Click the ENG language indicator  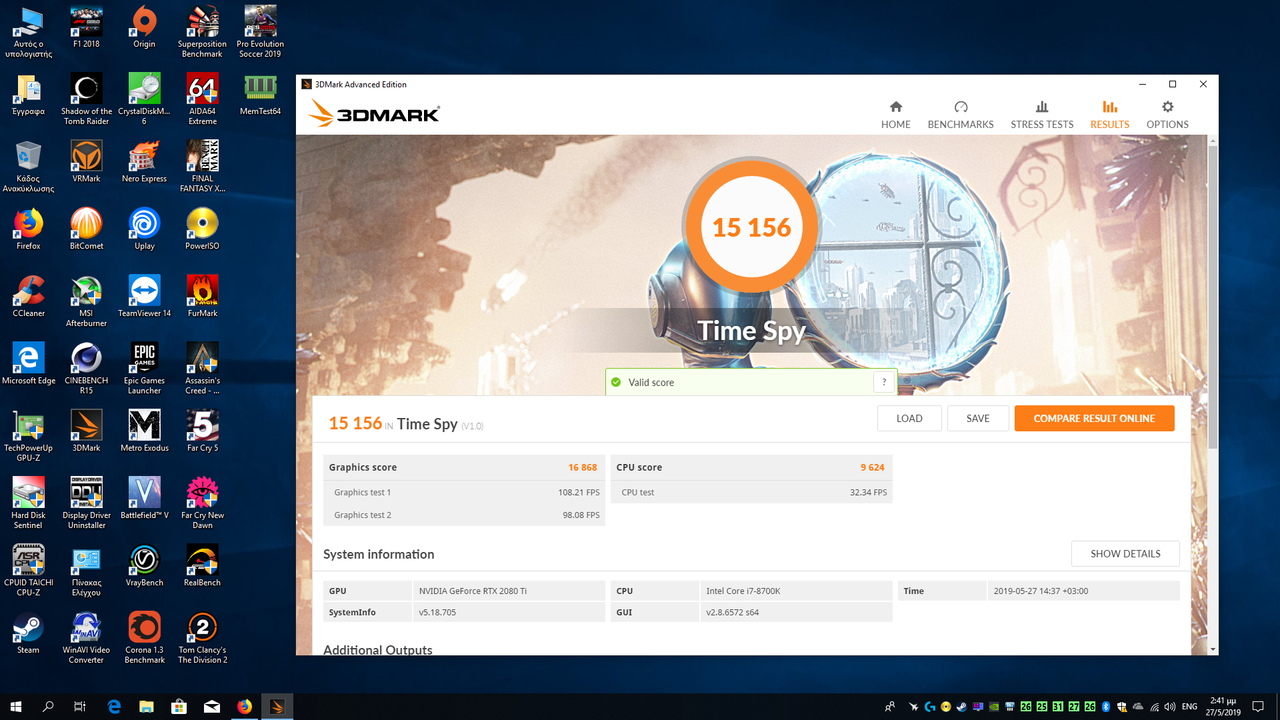coord(1189,706)
